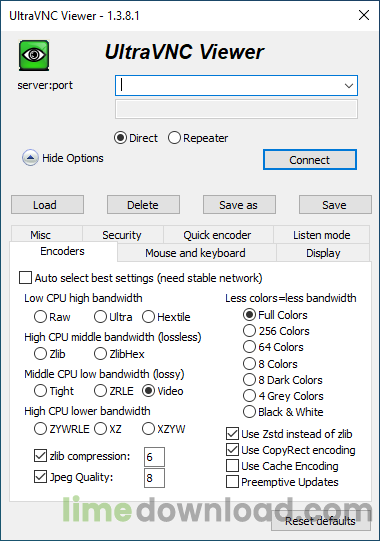The image size is (380, 541).
Task: Click the Load button
Action: pyautogui.click(x=47, y=205)
